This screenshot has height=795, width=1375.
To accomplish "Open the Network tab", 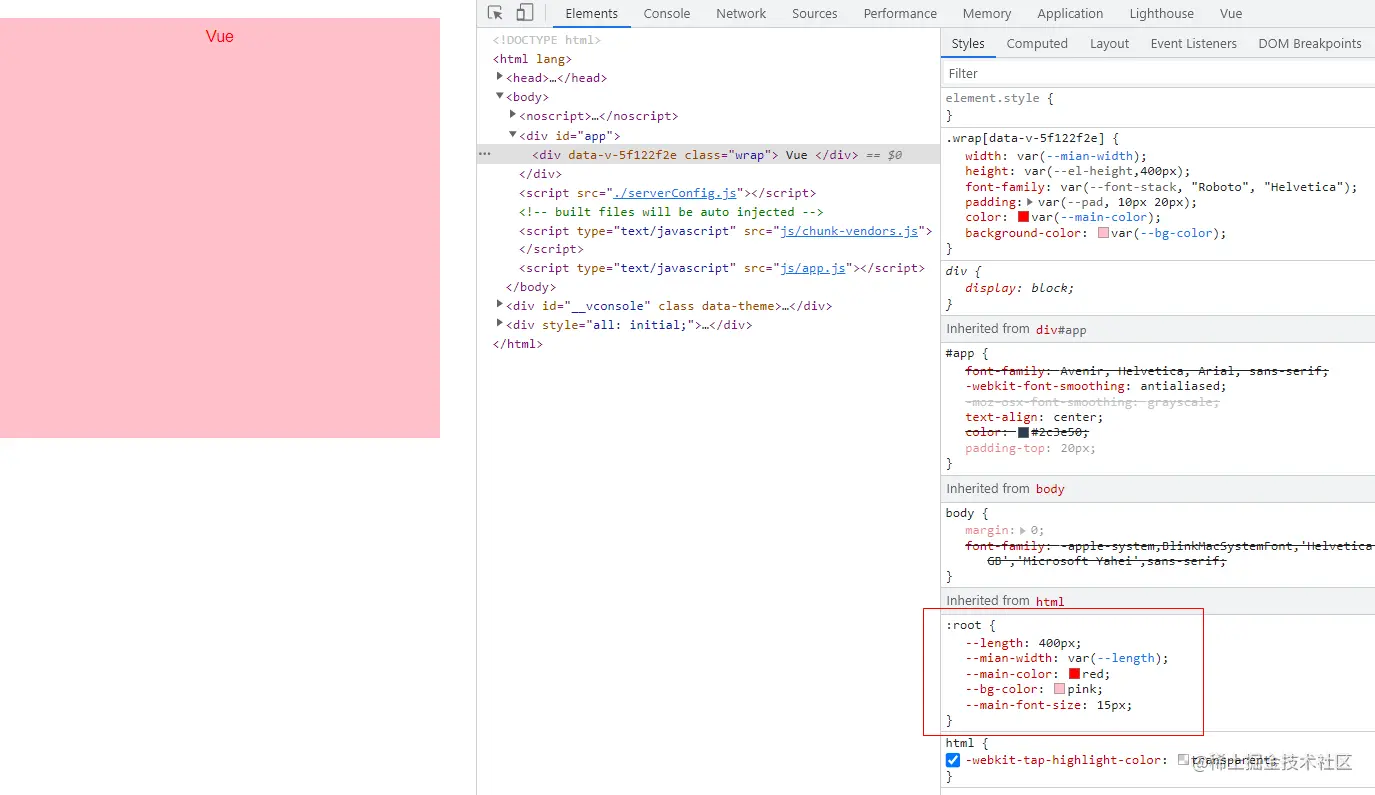I will [741, 14].
